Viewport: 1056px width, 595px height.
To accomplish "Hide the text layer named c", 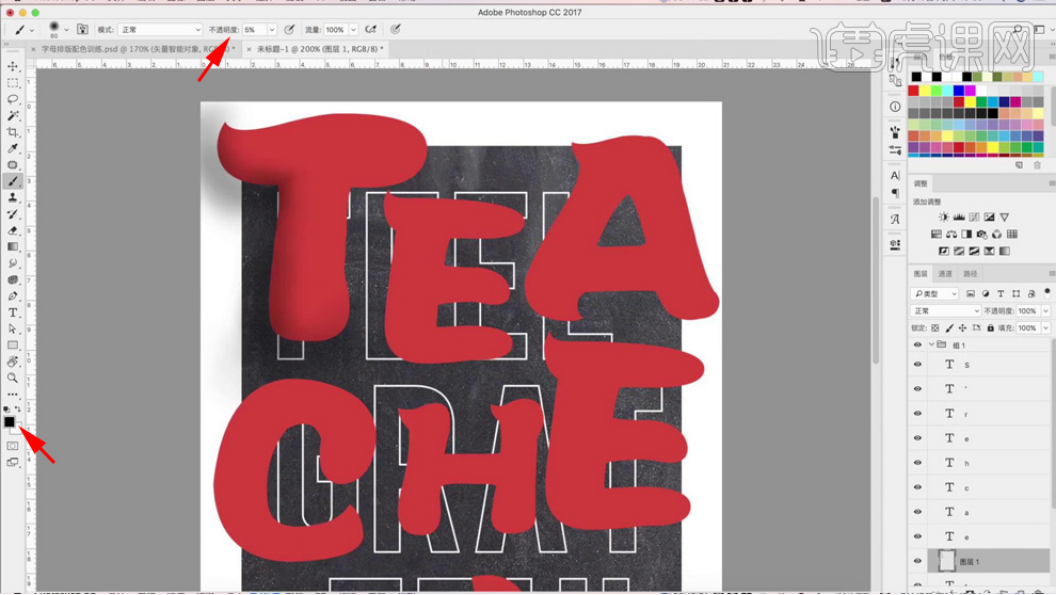I will (x=917, y=487).
